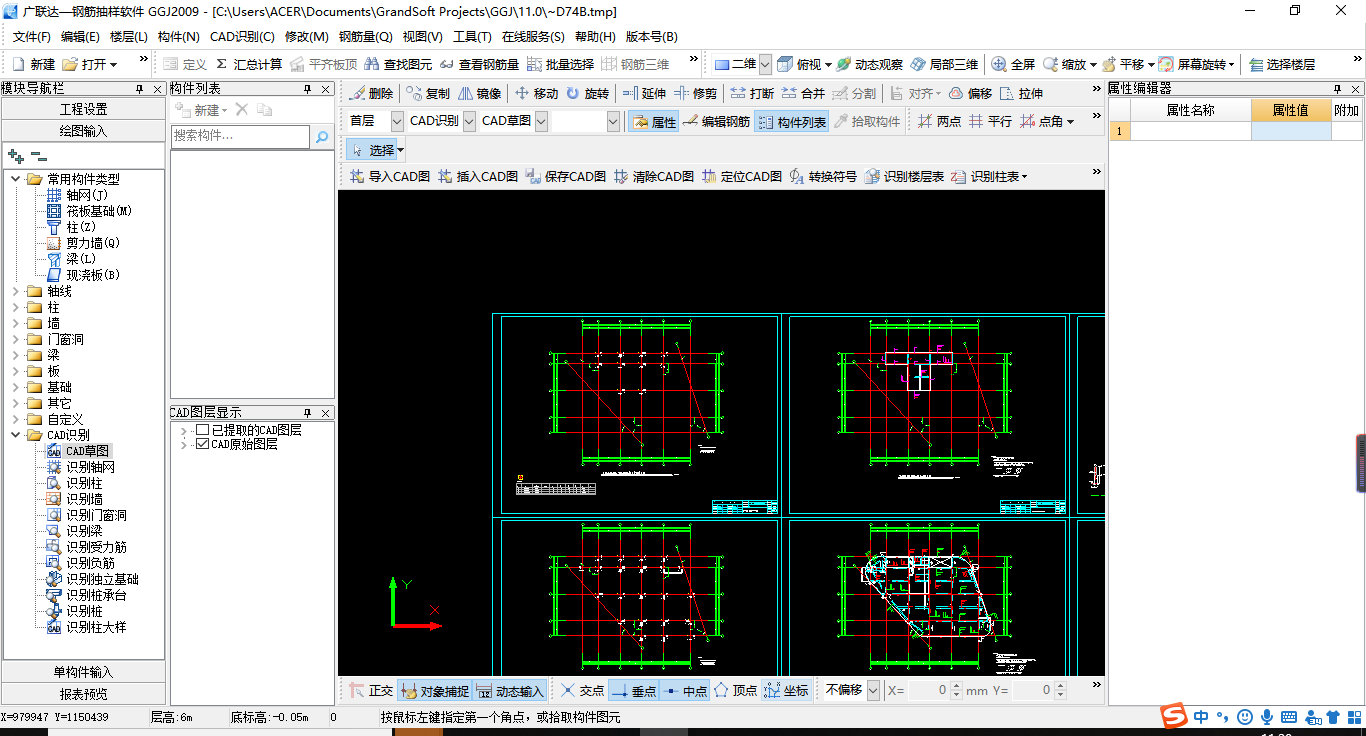Viewport: 1366px width, 736px height.
Task: Click 打断 (Break) tool
Action: tap(752, 93)
